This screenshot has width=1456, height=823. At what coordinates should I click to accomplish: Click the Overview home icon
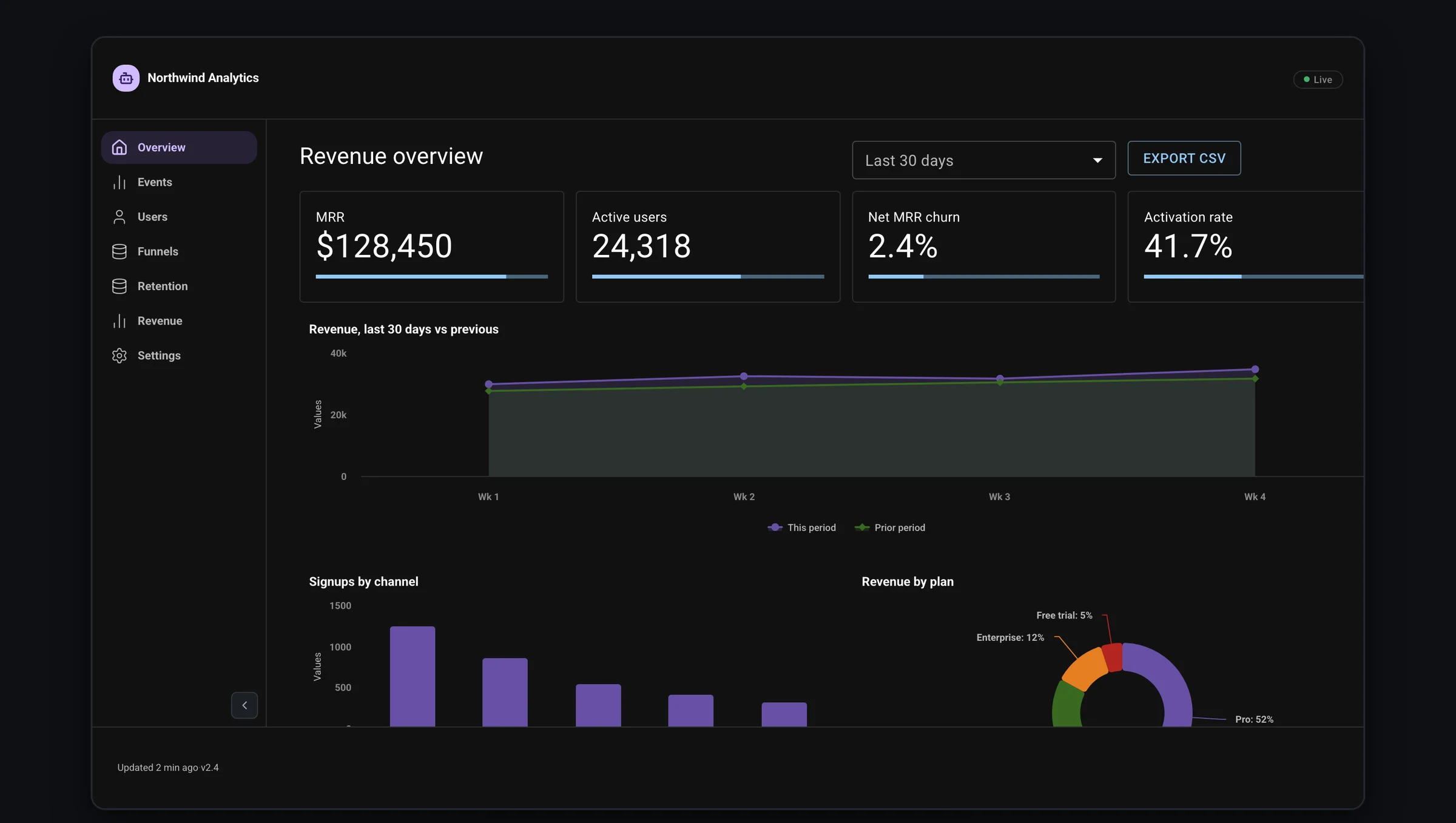120,147
